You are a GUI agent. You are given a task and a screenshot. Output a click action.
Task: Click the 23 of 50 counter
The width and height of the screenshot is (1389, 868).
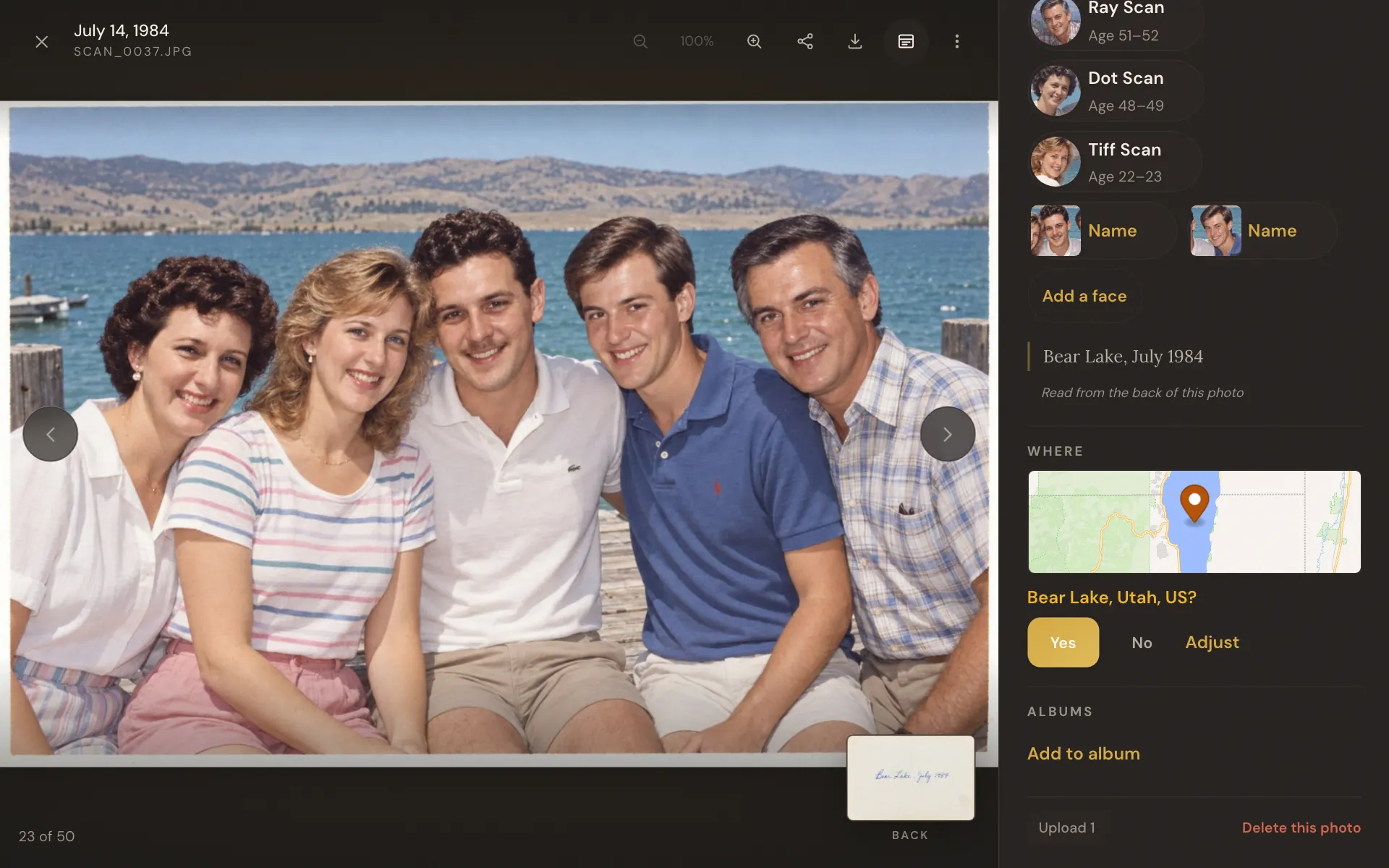click(46, 836)
